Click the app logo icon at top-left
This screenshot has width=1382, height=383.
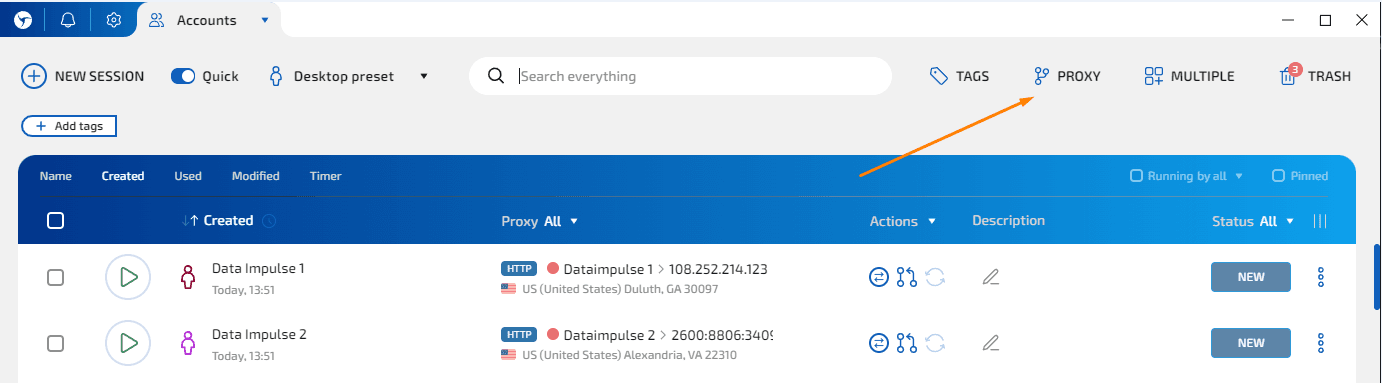tap(23, 20)
